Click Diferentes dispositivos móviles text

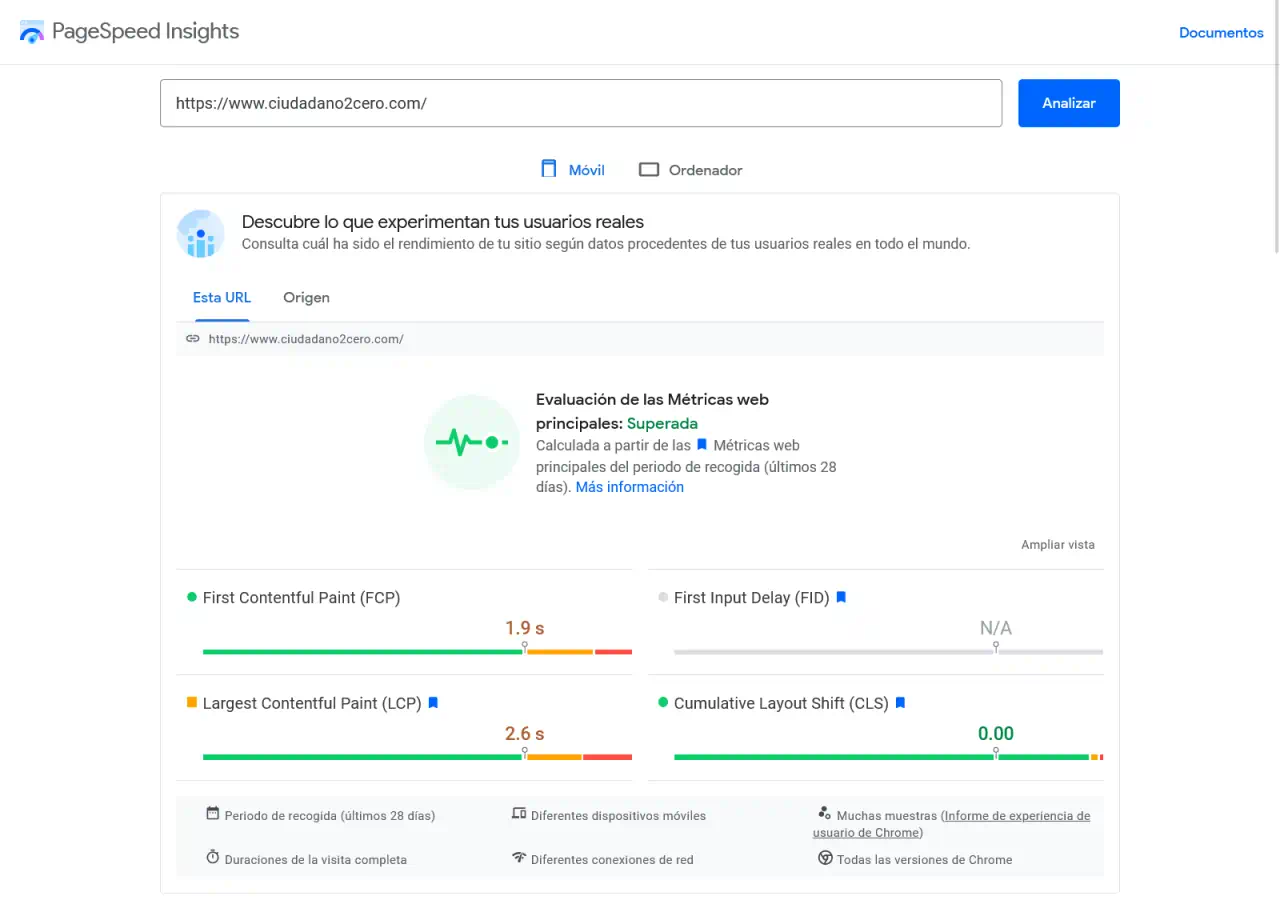tap(618, 816)
